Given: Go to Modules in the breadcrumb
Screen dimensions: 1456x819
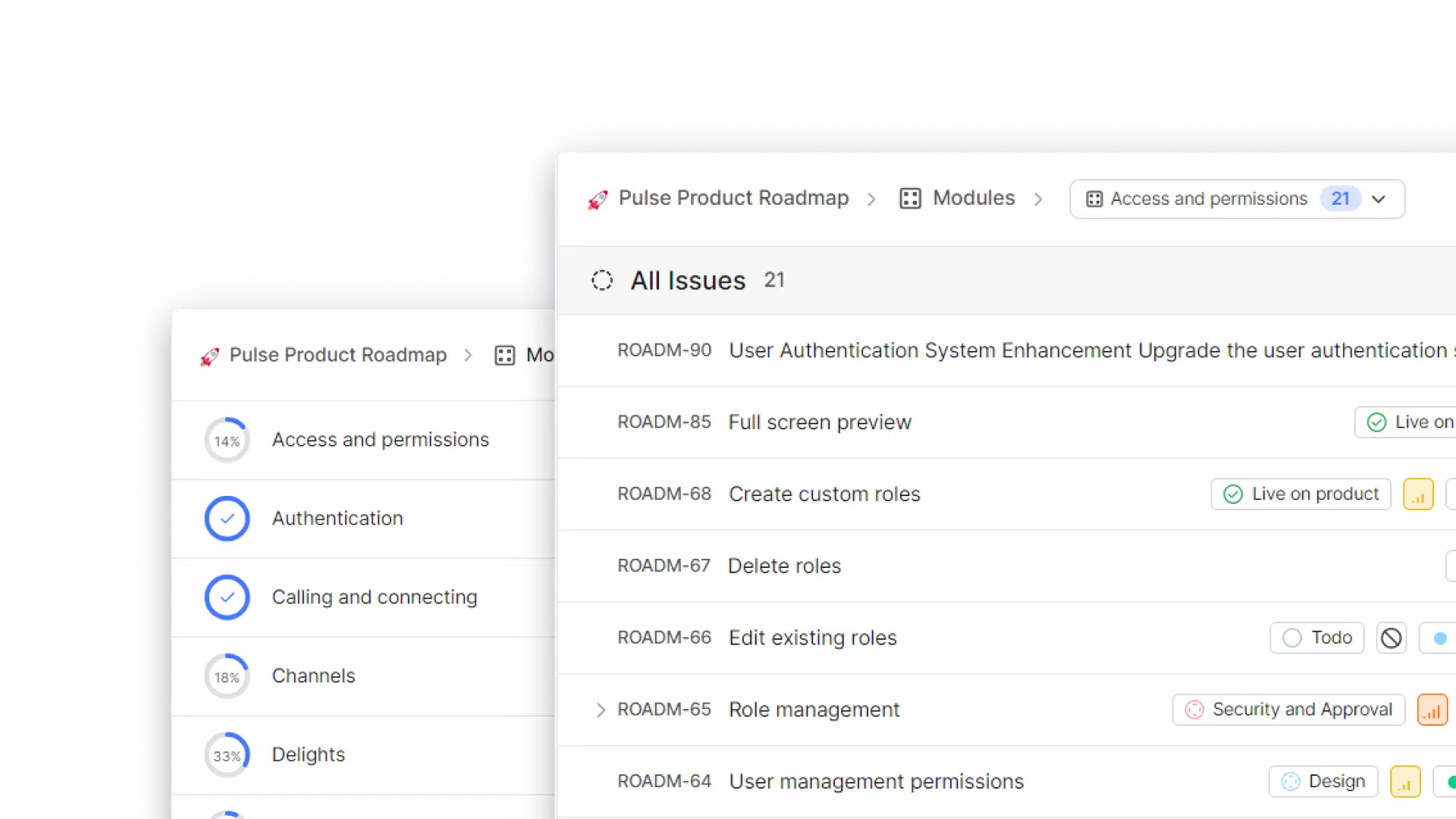Looking at the screenshot, I should click(973, 198).
